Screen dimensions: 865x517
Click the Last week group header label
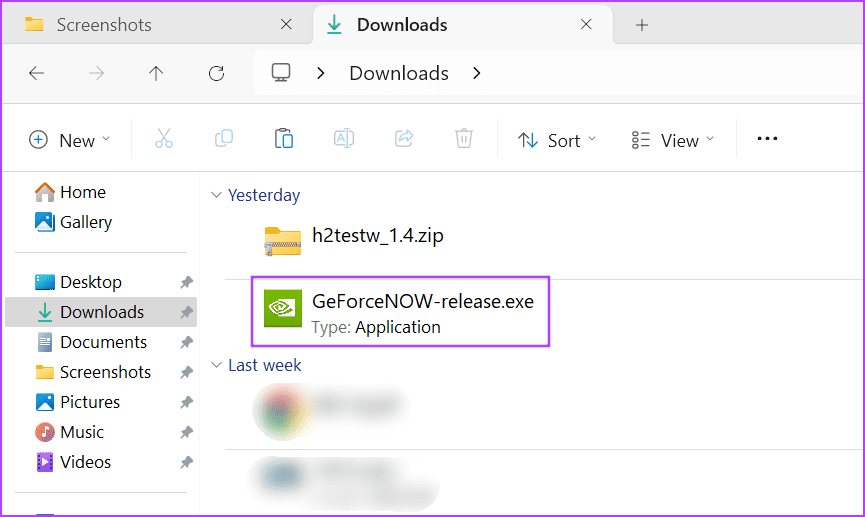[265, 365]
